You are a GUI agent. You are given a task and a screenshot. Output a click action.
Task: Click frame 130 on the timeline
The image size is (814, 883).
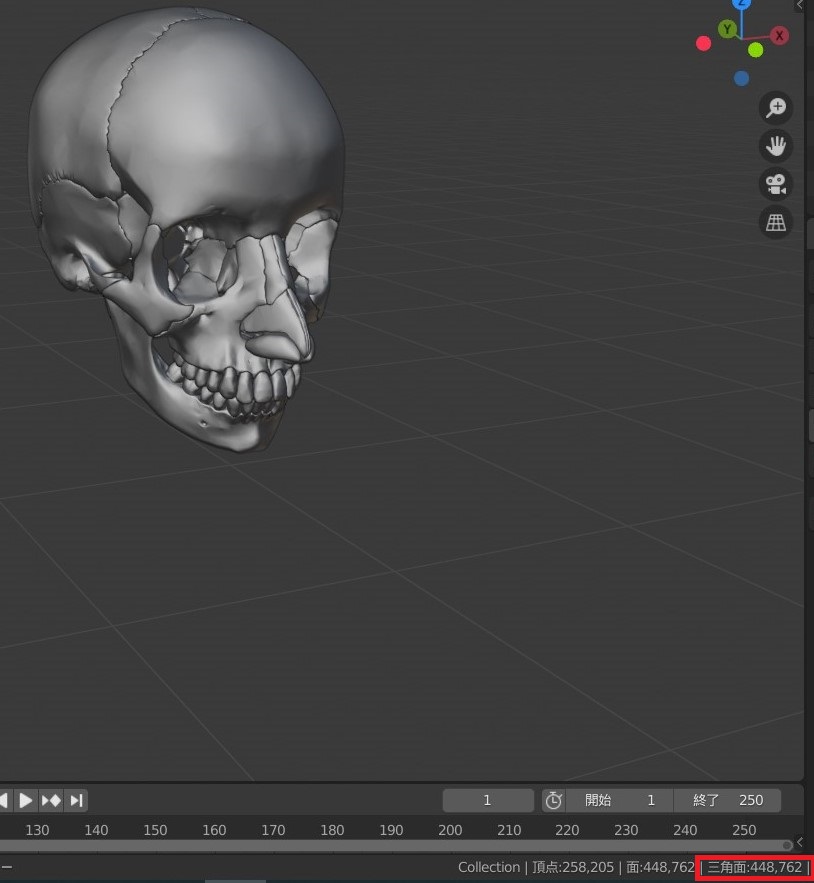(37, 830)
